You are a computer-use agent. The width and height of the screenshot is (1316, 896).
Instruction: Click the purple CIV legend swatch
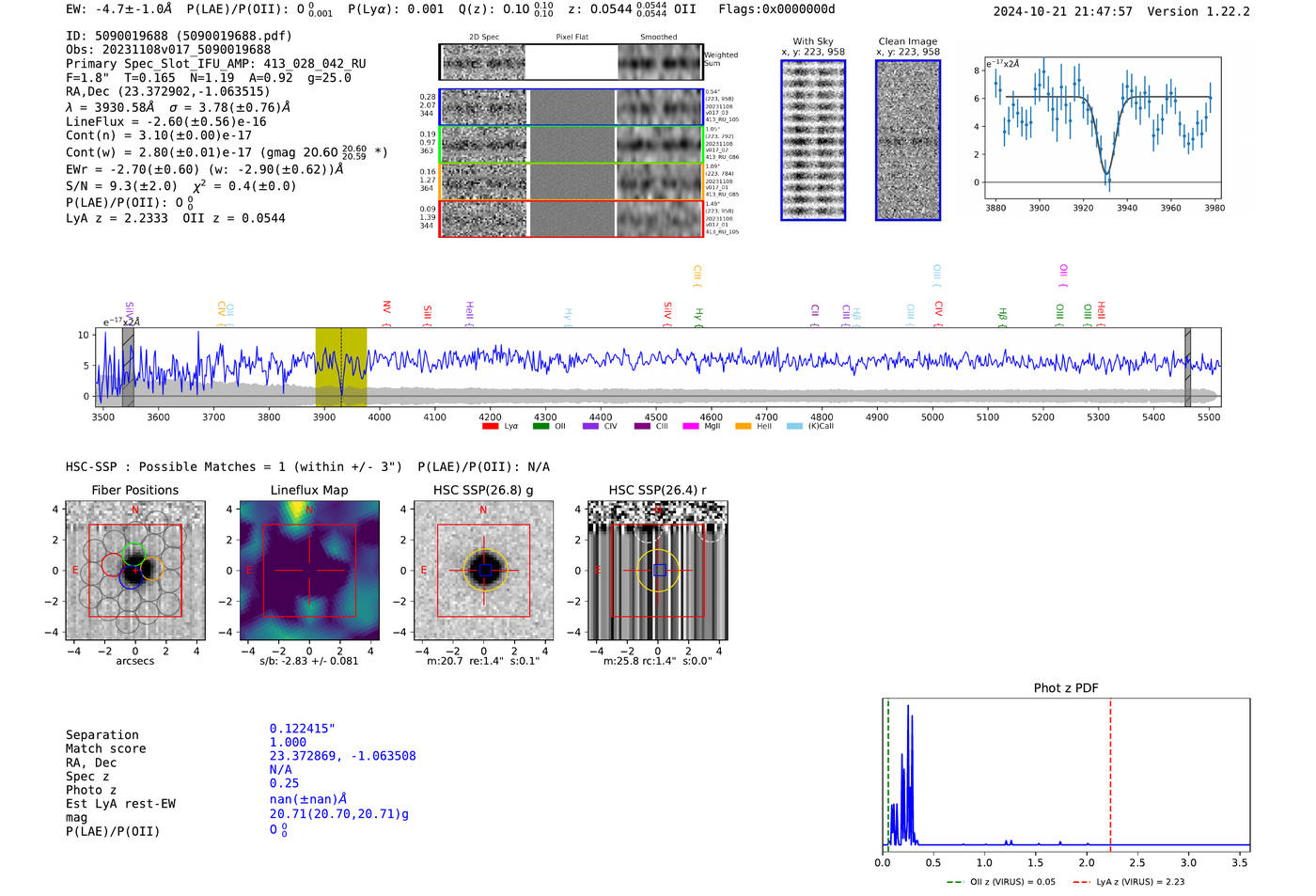(x=590, y=426)
